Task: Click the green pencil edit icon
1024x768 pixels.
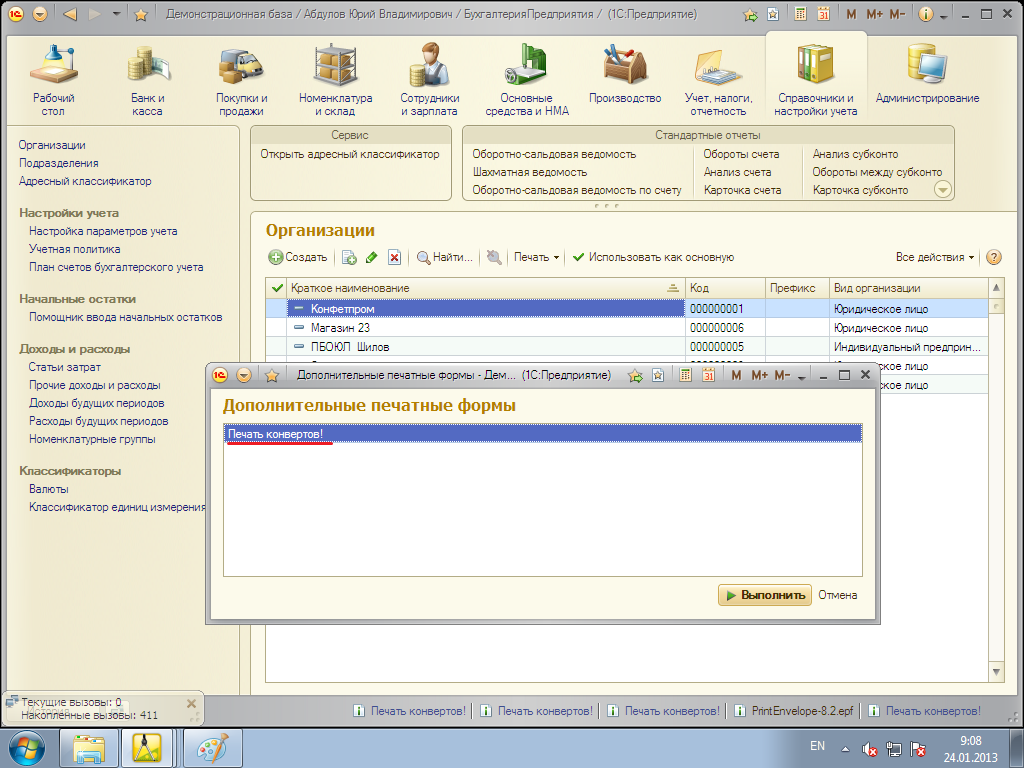Action: pyautogui.click(x=372, y=257)
